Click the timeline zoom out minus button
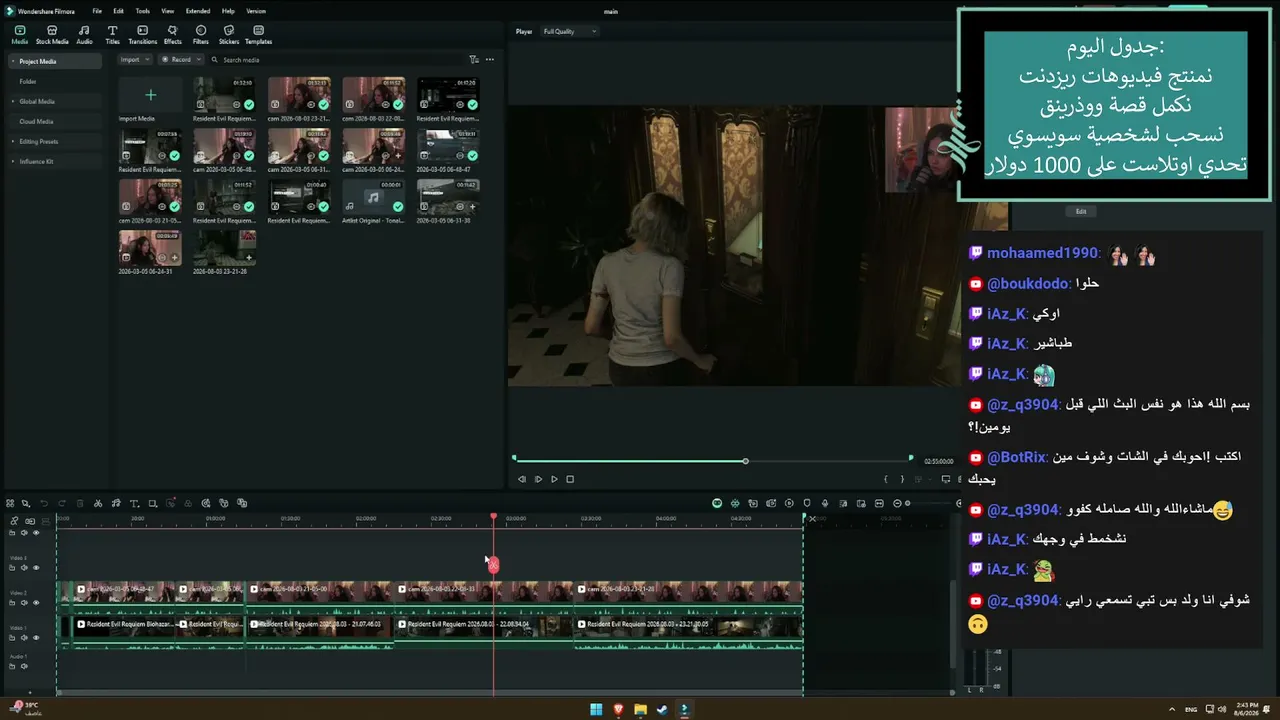The width and height of the screenshot is (1280, 720). [x=897, y=503]
